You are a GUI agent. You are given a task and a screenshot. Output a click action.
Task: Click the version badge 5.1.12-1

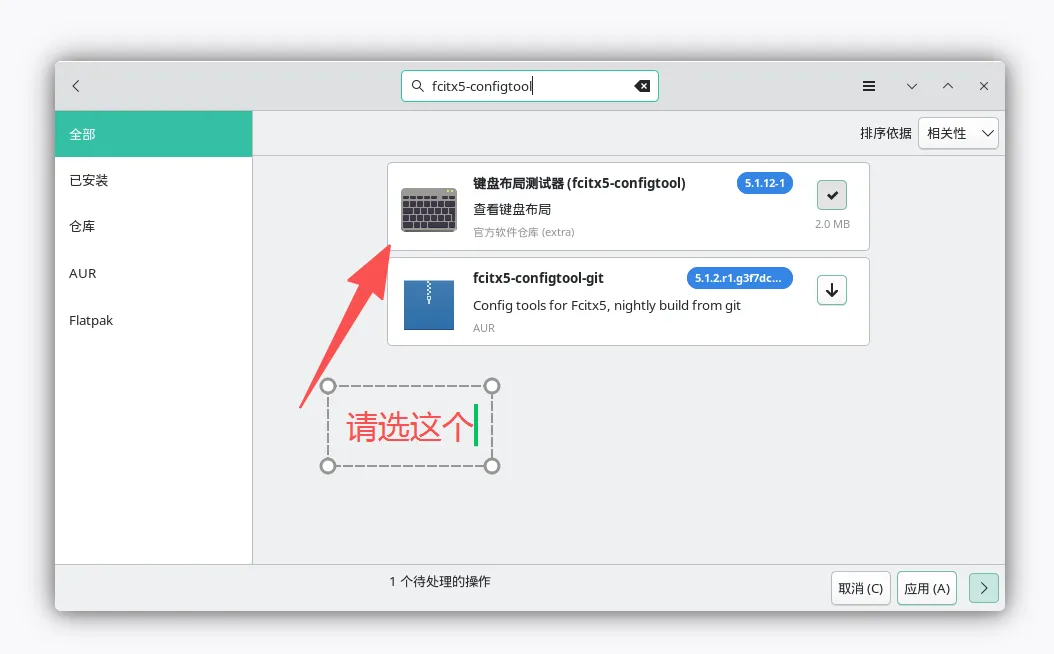pyautogui.click(x=764, y=183)
